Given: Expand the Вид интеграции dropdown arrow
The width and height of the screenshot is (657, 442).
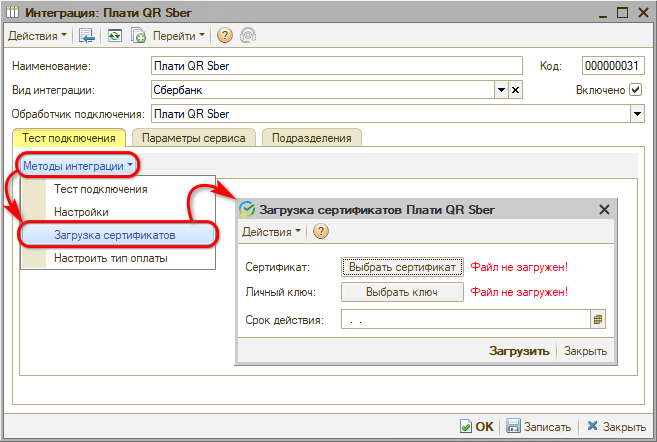Looking at the screenshot, I should click(x=502, y=90).
